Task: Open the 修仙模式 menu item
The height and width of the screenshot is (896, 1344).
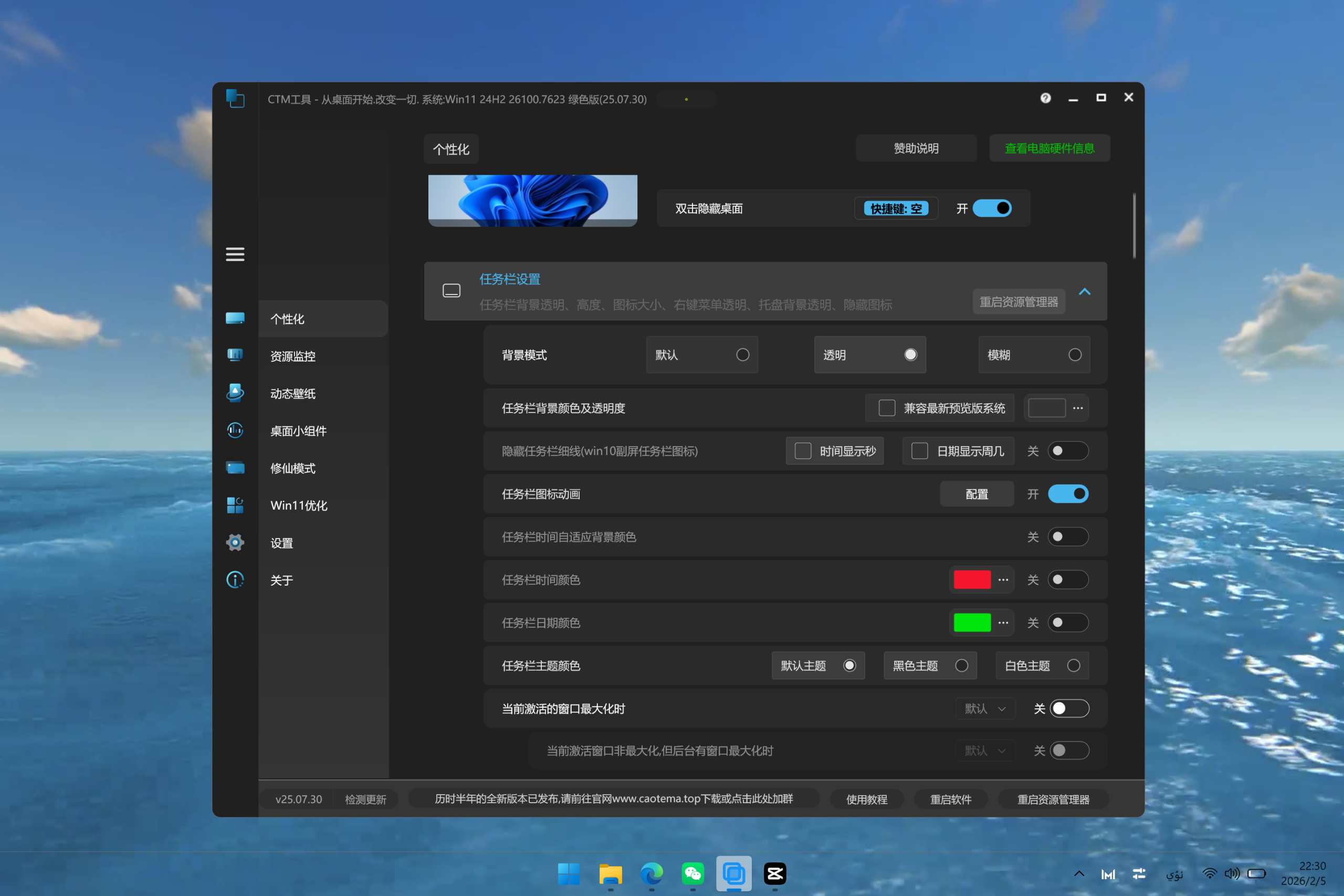Action: point(293,468)
